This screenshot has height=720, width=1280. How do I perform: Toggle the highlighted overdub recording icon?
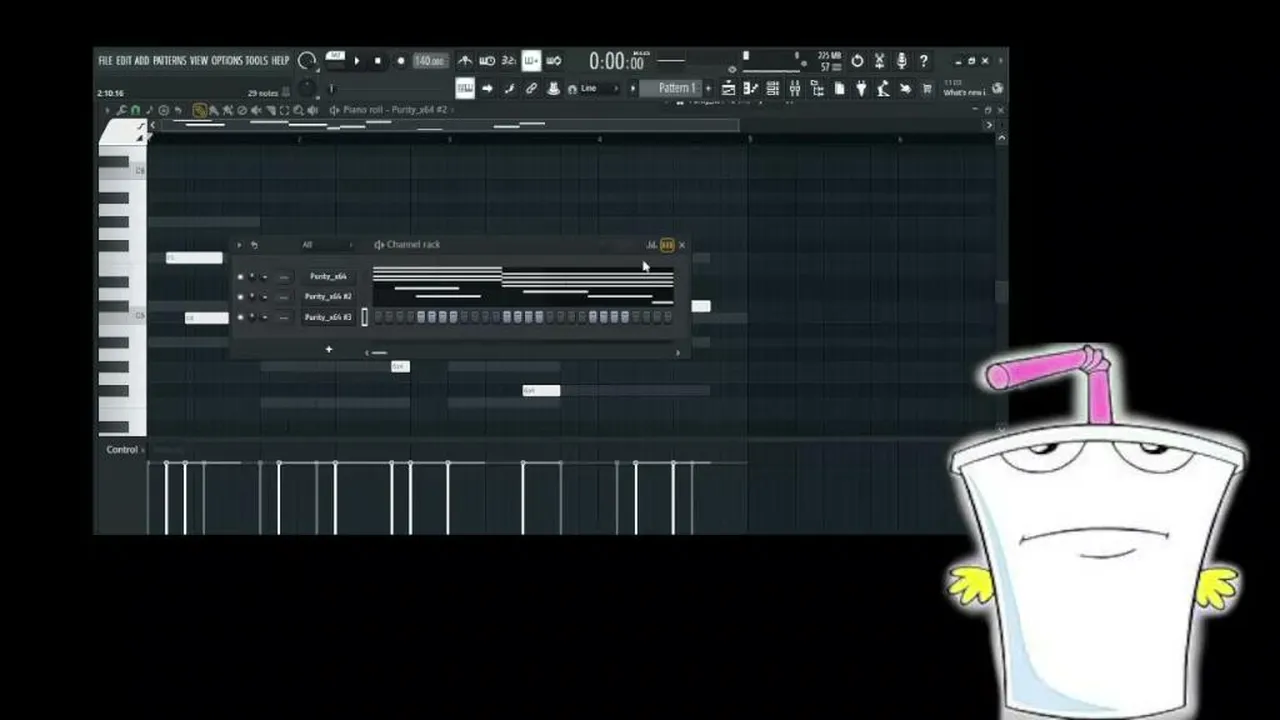tap(531, 61)
